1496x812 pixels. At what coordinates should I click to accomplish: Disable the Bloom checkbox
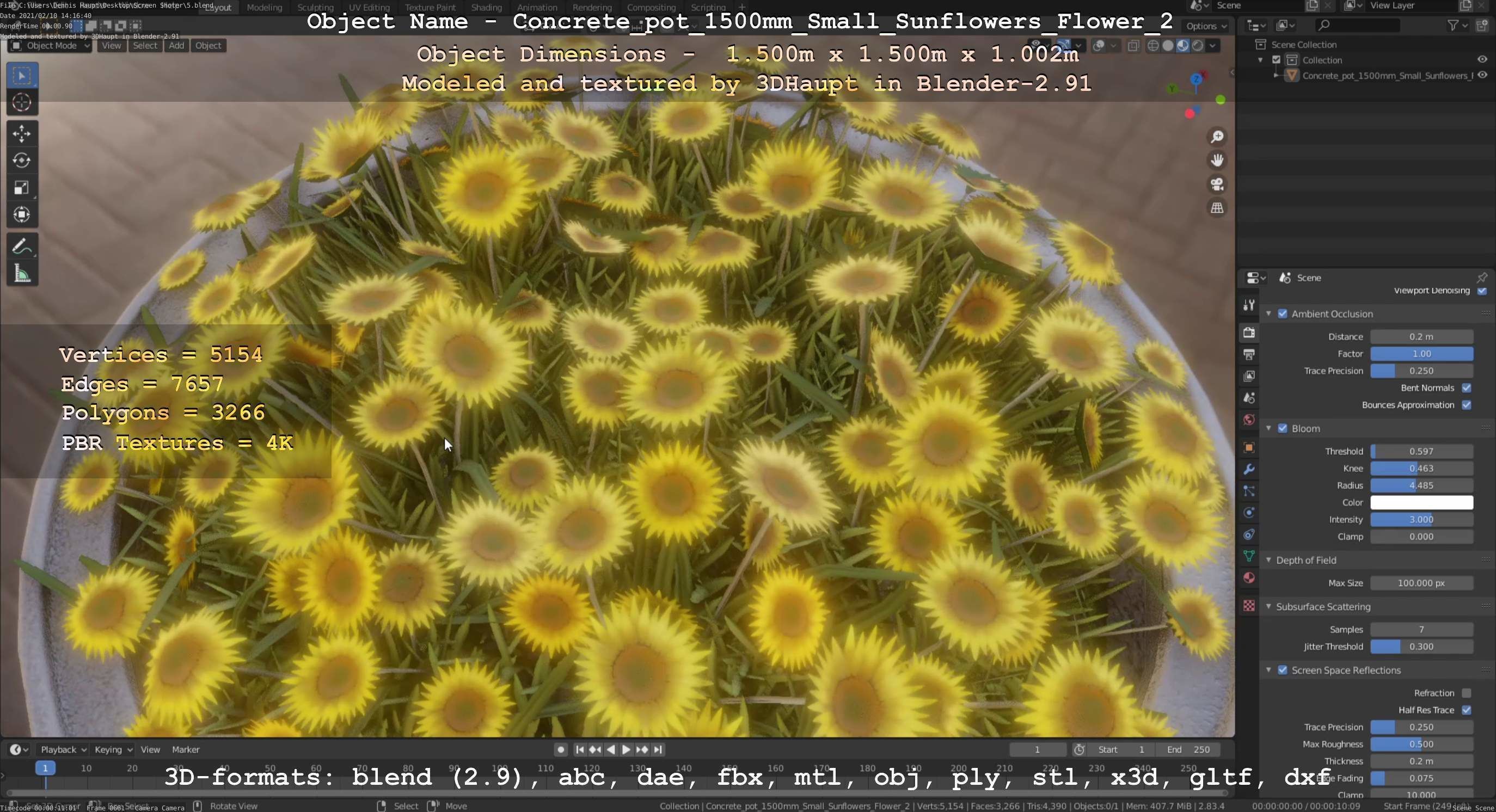point(1282,428)
